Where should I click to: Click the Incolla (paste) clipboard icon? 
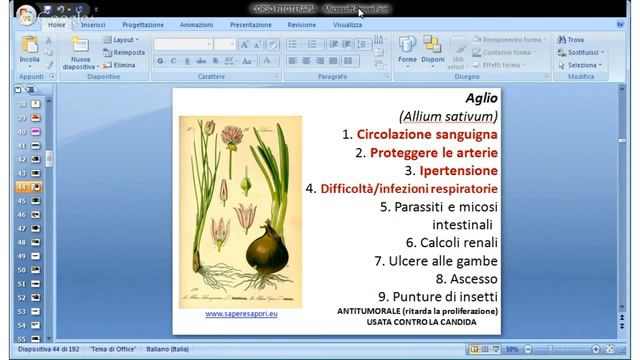point(29,44)
